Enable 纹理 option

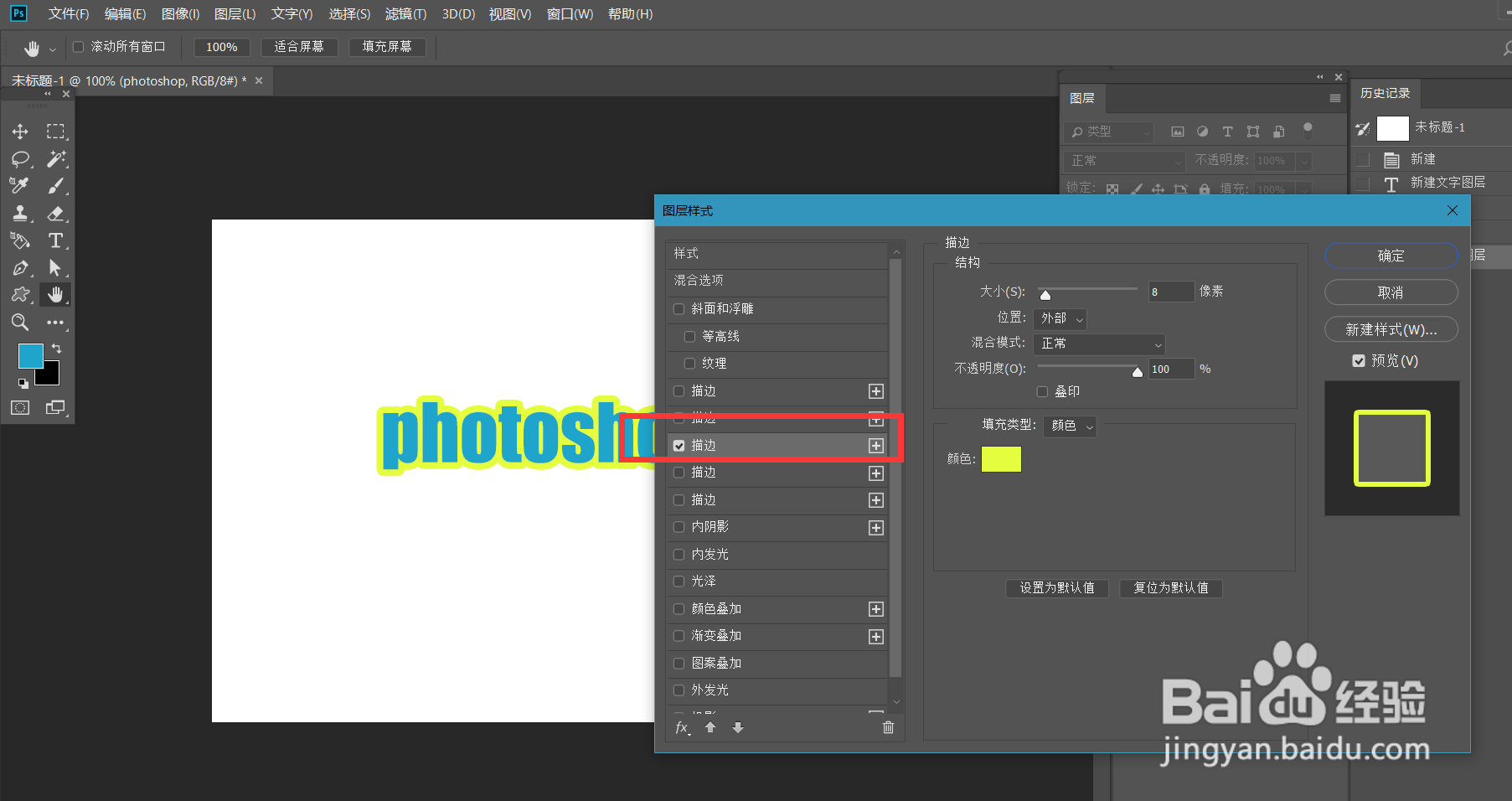pos(690,364)
